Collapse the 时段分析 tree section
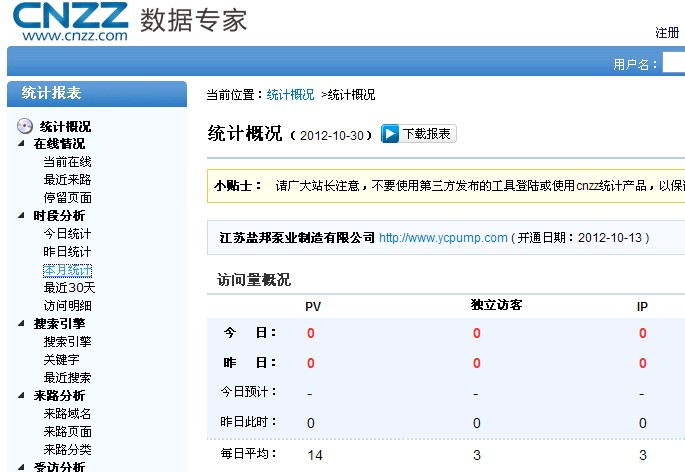 (x=23, y=216)
